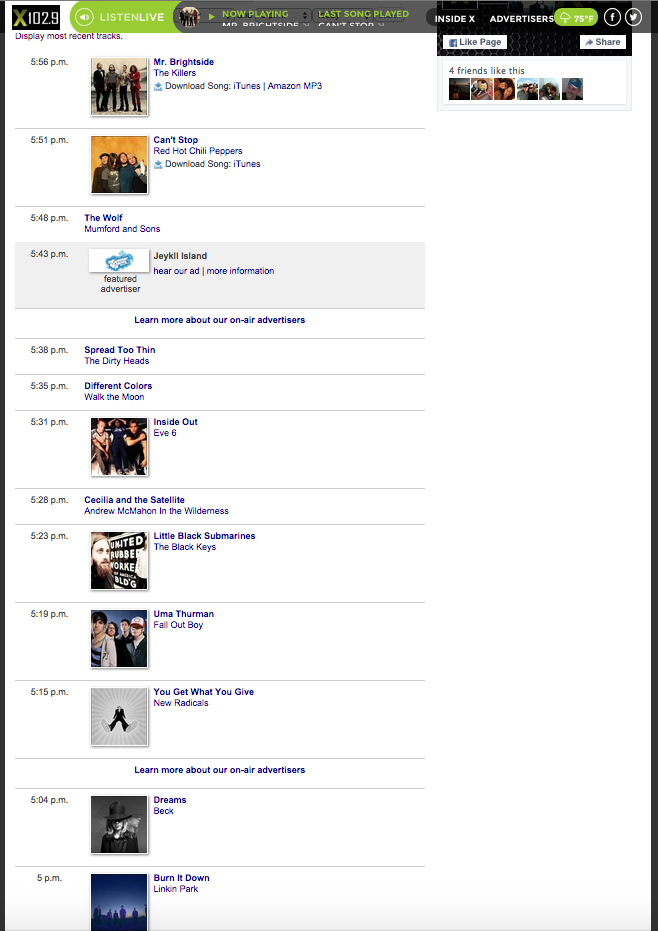The width and height of the screenshot is (658, 931).
Task: Open the Can't Stop song link
Action: (176, 140)
